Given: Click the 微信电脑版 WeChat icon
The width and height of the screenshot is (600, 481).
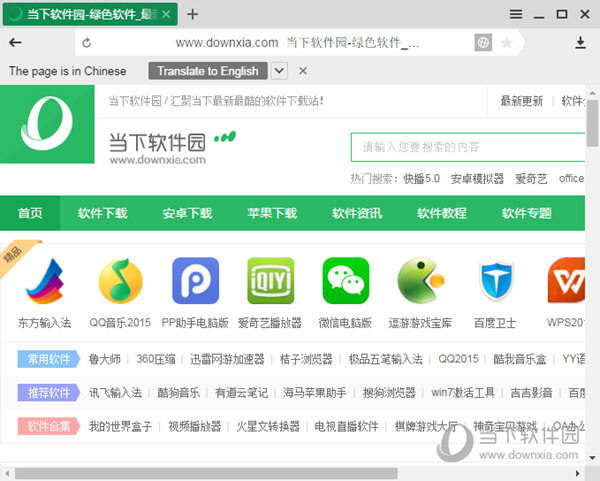Looking at the screenshot, I should pos(346,280).
